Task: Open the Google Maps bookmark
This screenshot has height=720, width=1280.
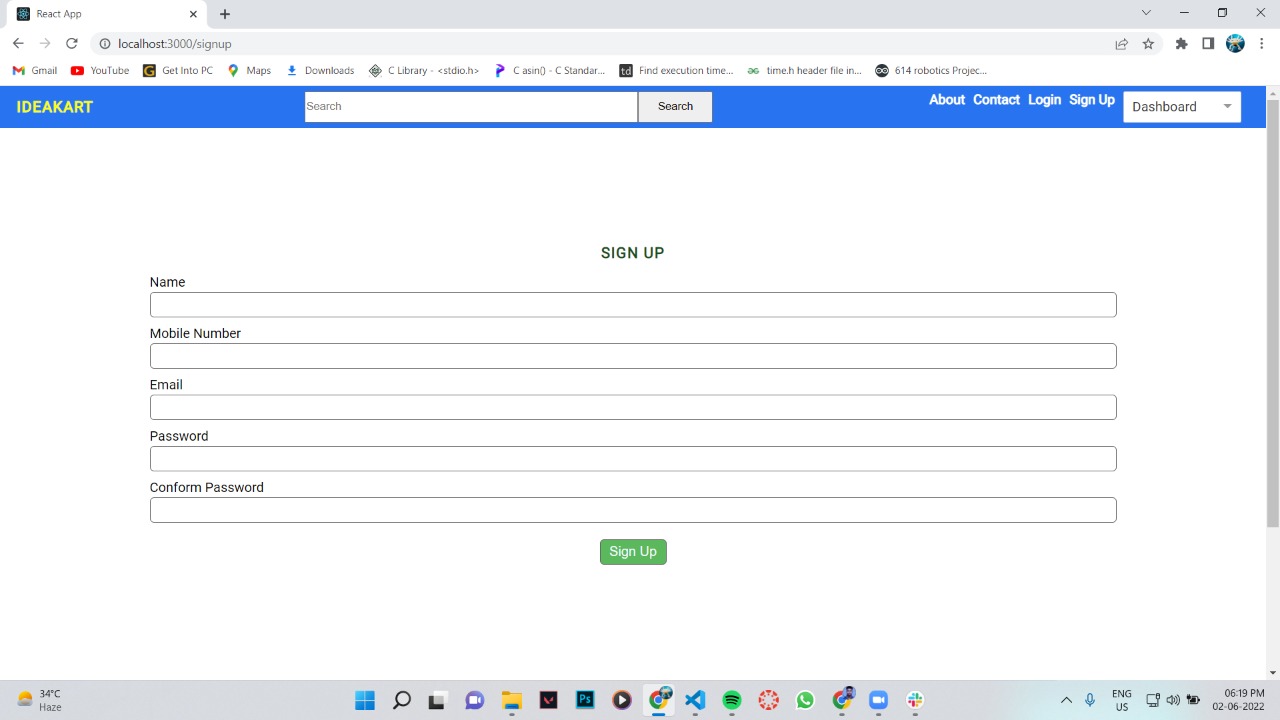Action: 249,70
